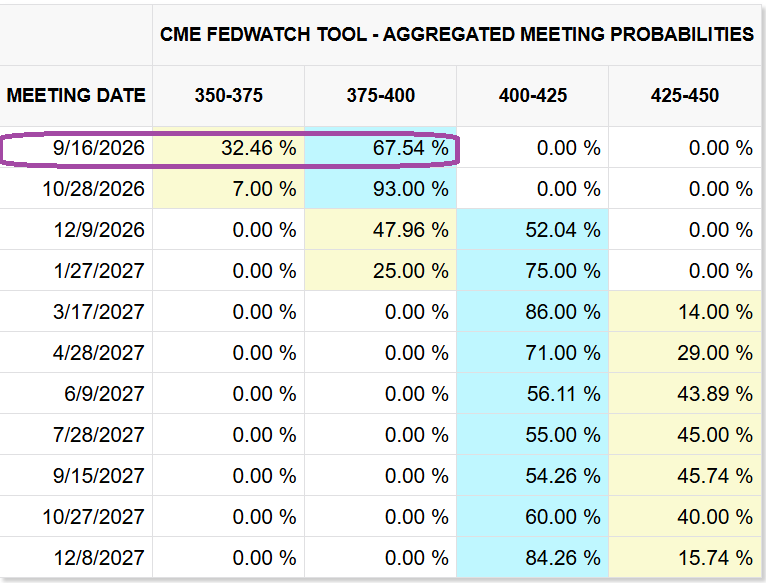Click the 56.11 % cell
Image resolution: width=766 pixels, height=583 pixels.
[x=532, y=393]
